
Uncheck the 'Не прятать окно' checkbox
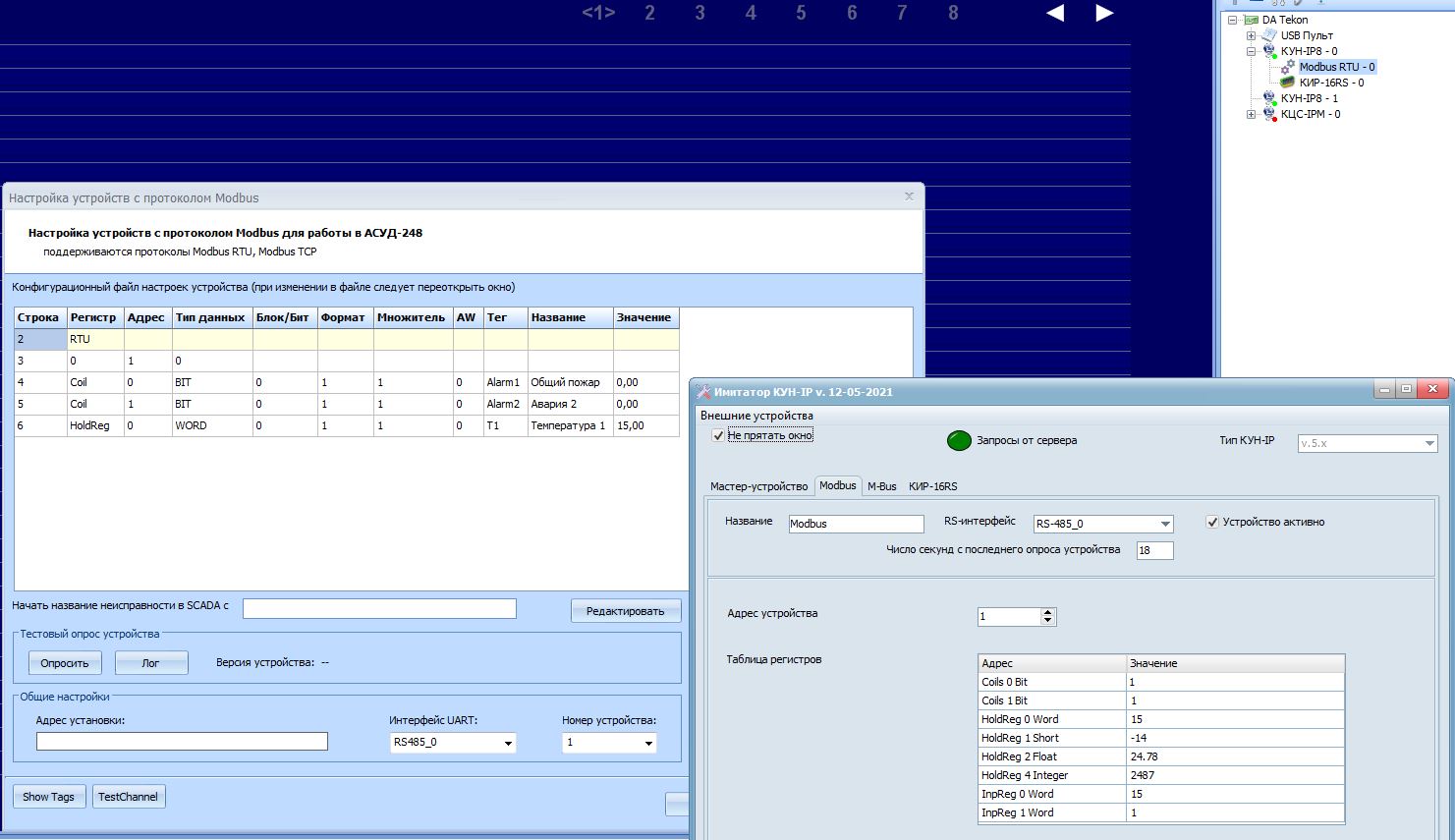pyautogui.click(x=718, y=435)
